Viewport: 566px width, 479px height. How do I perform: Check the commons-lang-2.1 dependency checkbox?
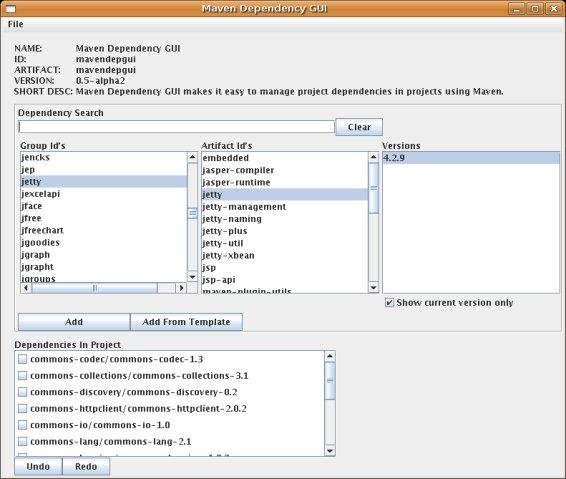coord(22,441)
